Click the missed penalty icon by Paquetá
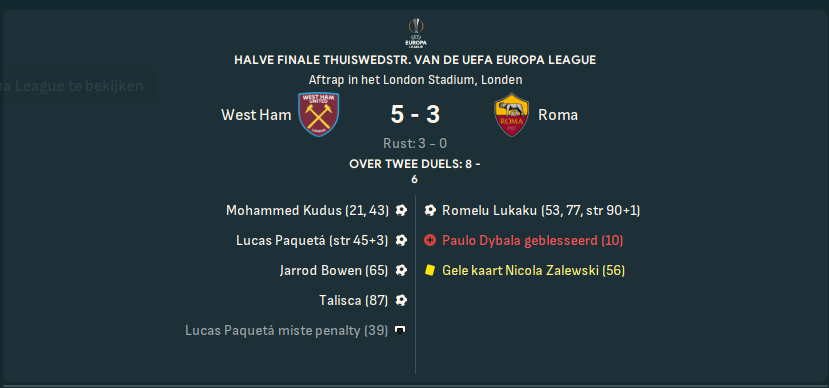Image resolution: width=829 pixels, height=388 pixels. [401, 330]
